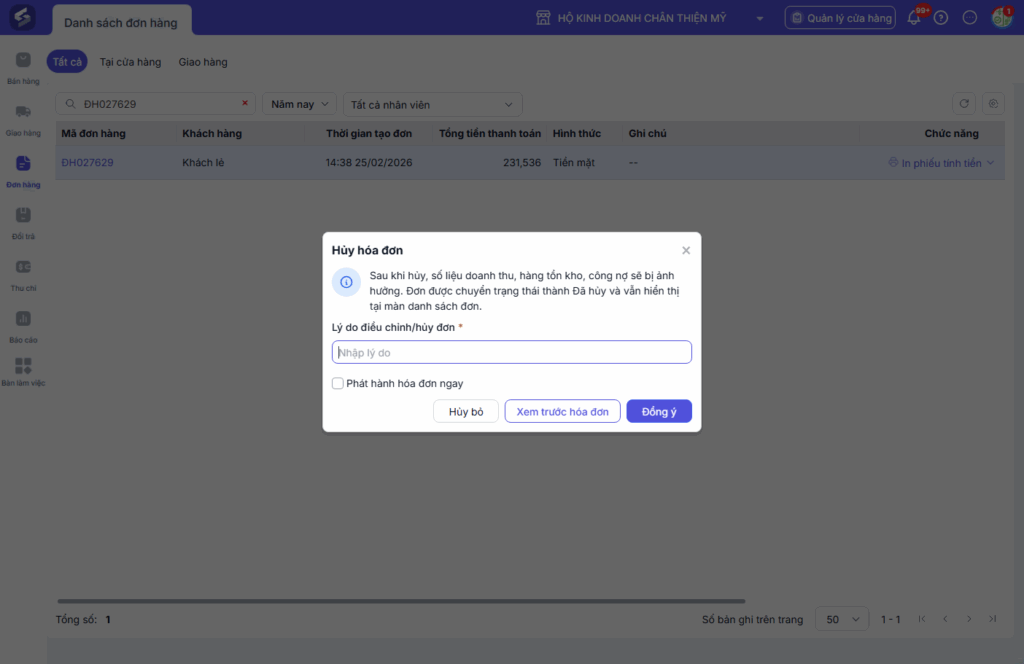
Task: Open the records per page dropdown 50
Action: point(842,619)
